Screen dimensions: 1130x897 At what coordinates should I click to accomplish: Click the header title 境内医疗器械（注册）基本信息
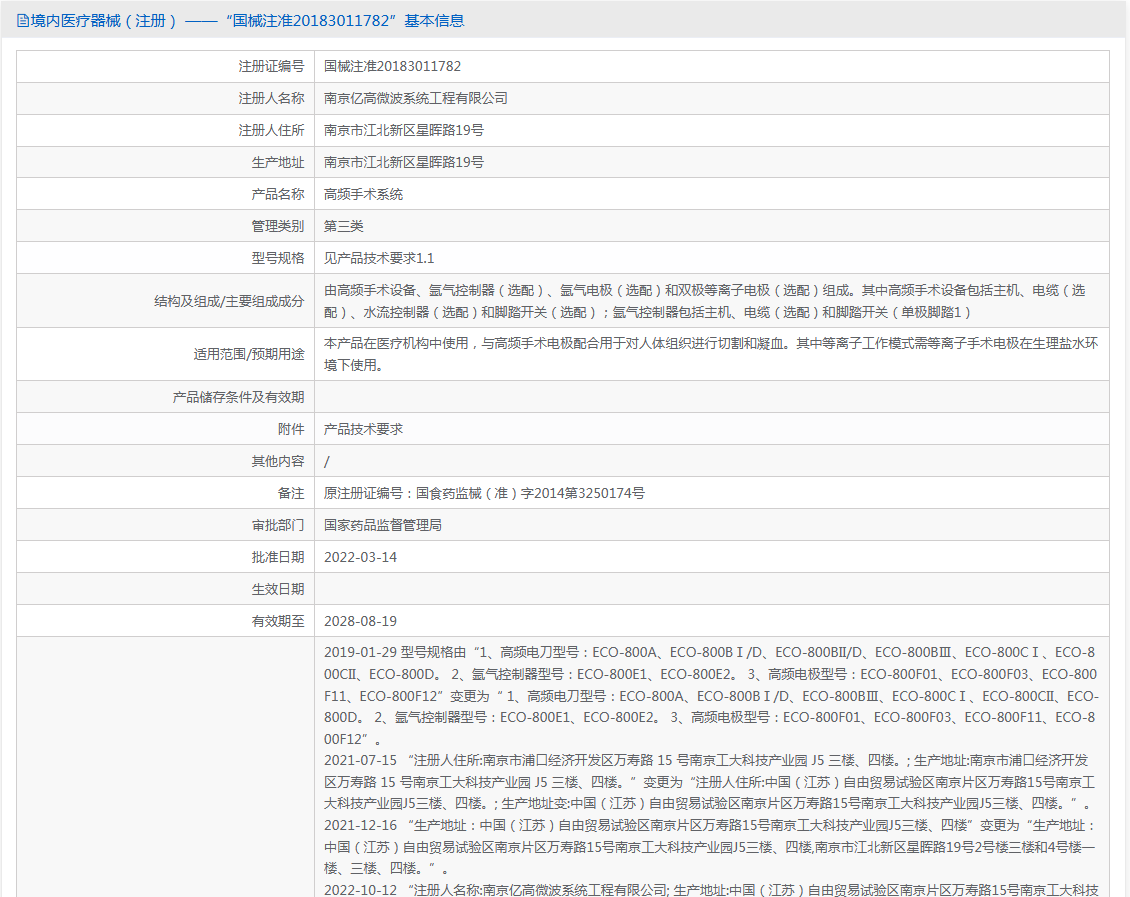(x=247, y=21)
